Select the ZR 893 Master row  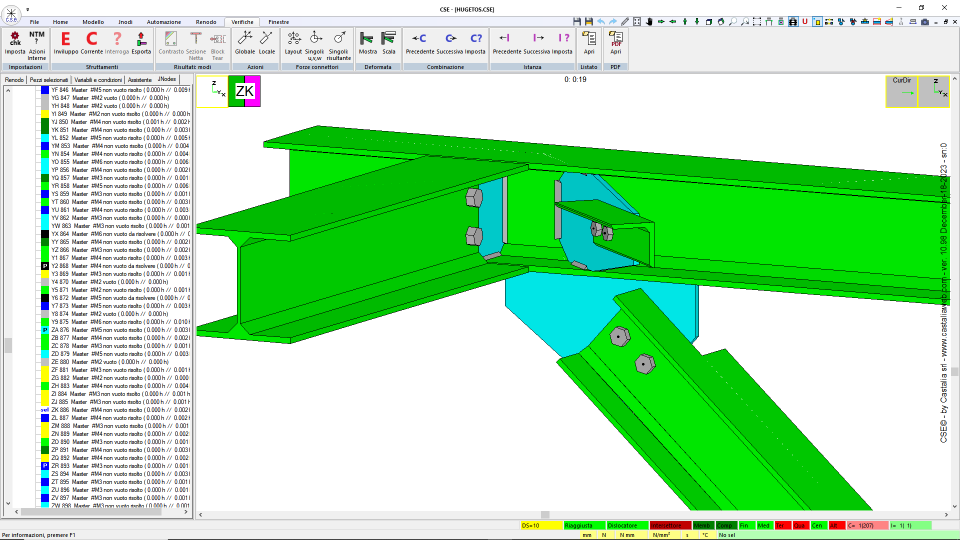pyautogui.click(x=115, y=466)
